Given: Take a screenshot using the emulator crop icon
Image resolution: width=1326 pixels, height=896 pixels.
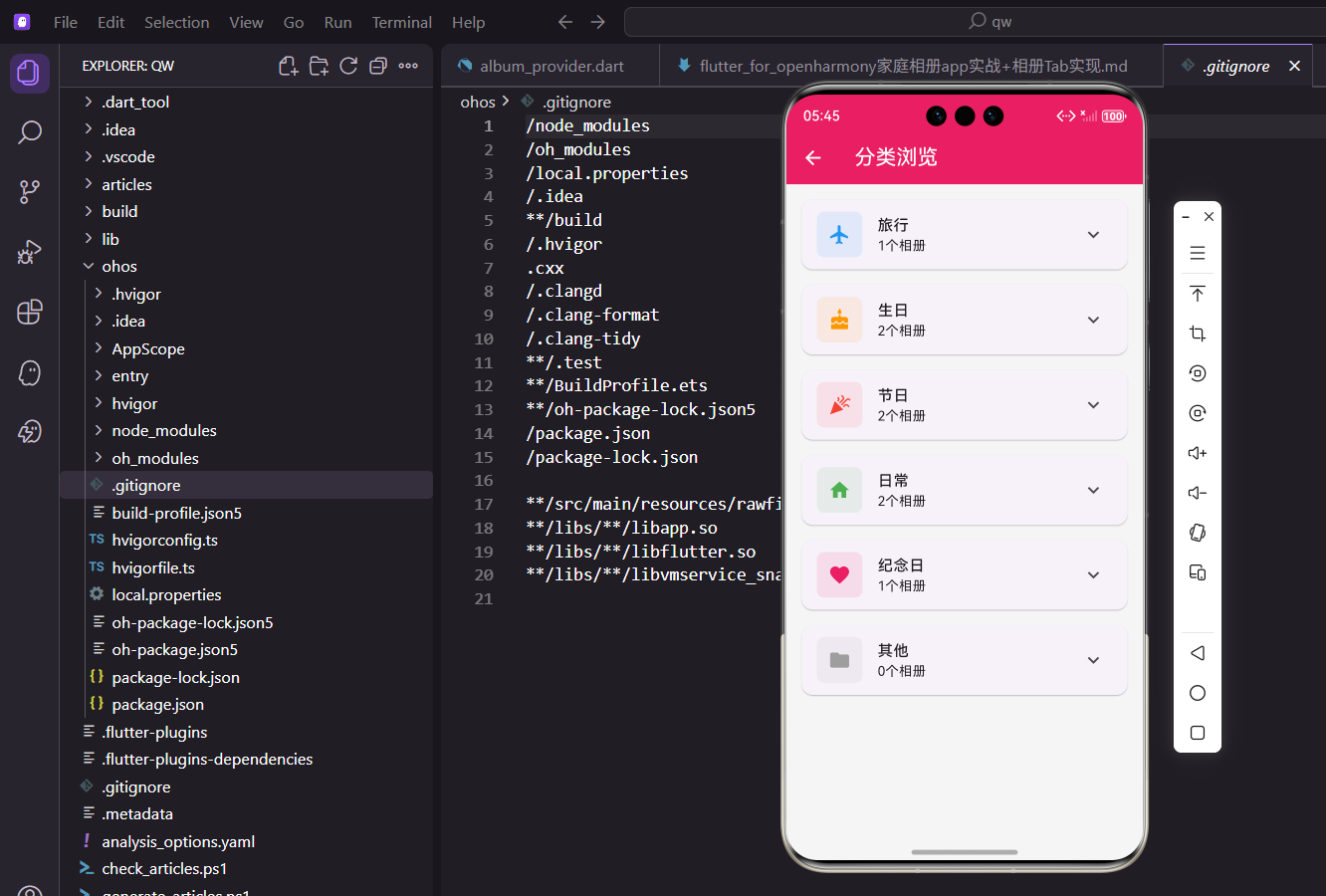Looking at the screenshot, I should click(x=1197, y=334).
